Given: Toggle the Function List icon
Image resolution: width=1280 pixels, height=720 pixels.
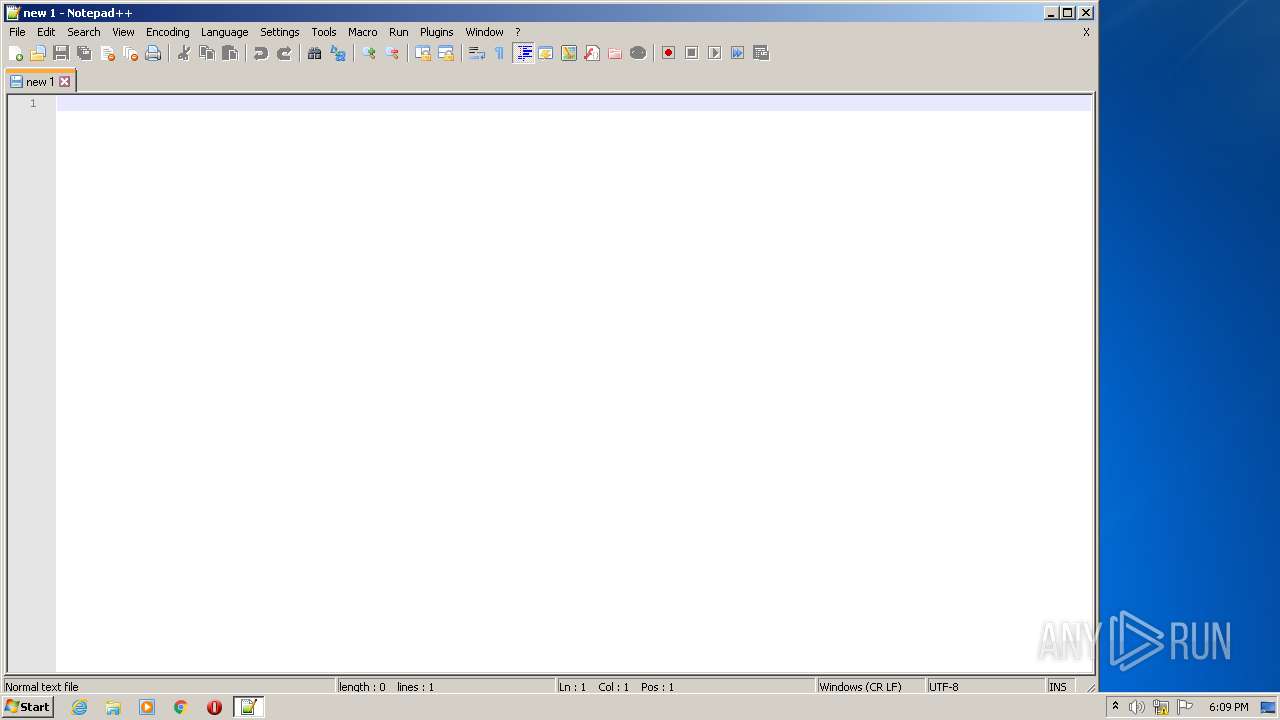Looking at the screenshot, I should 592,53.
